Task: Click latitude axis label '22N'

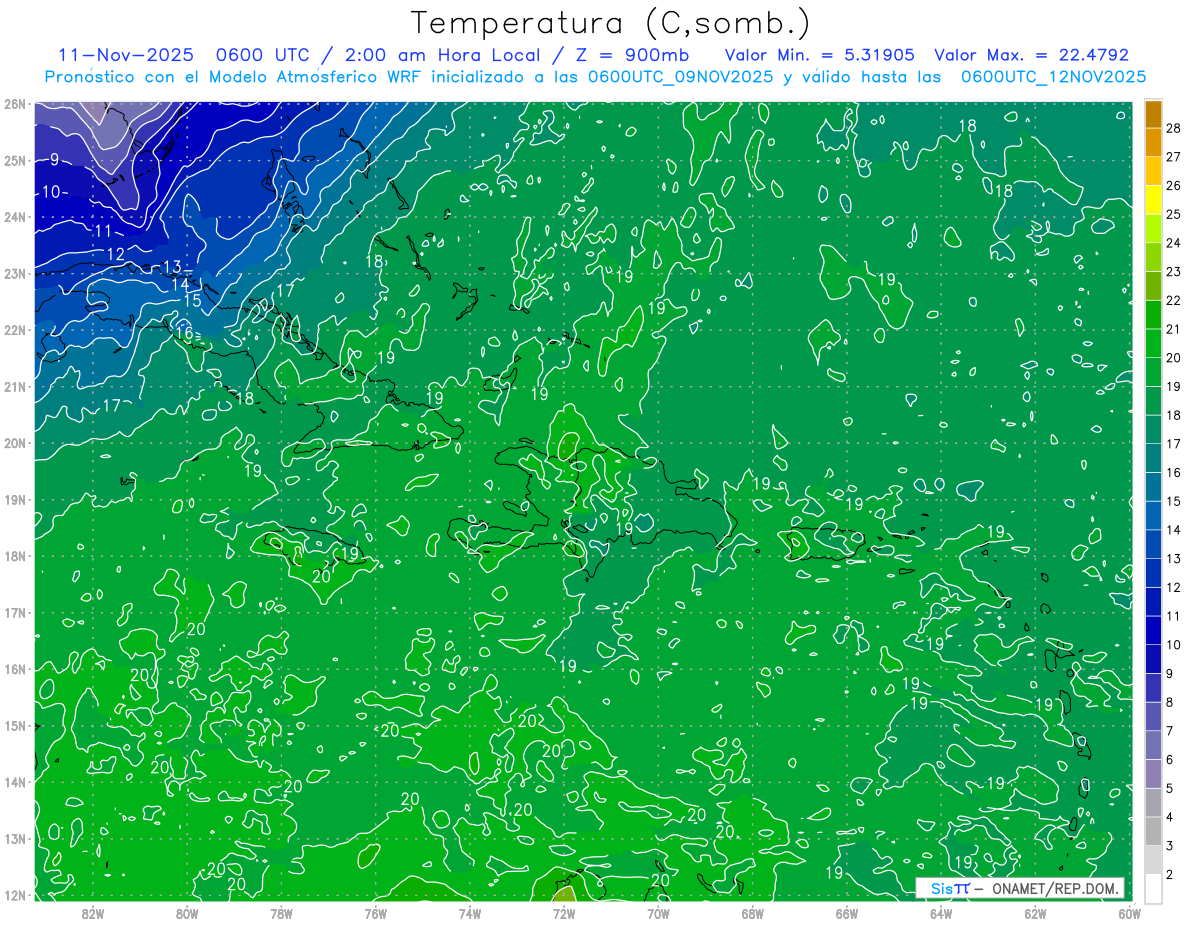Action: point(14,330)
